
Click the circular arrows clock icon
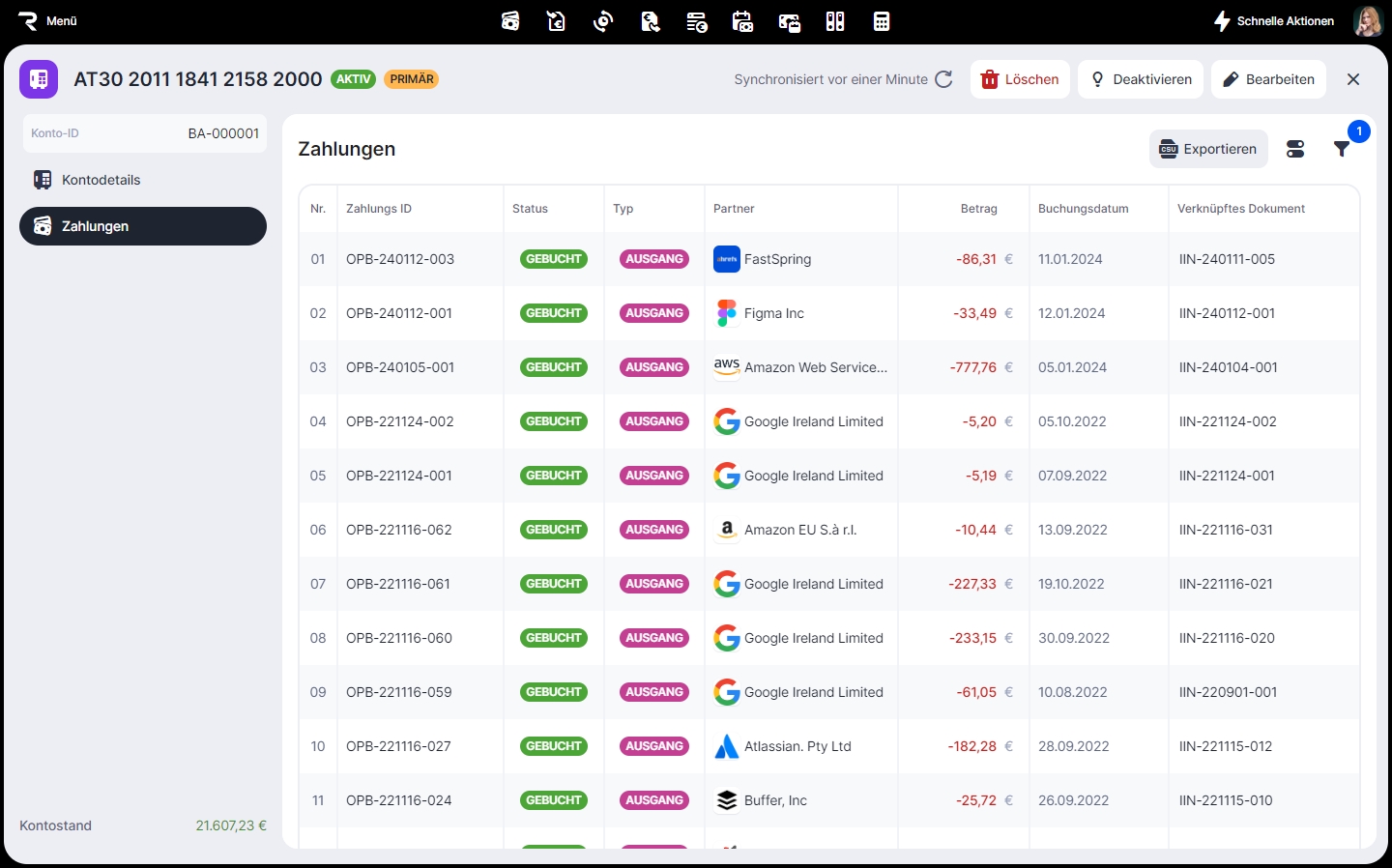coord(603,21)
